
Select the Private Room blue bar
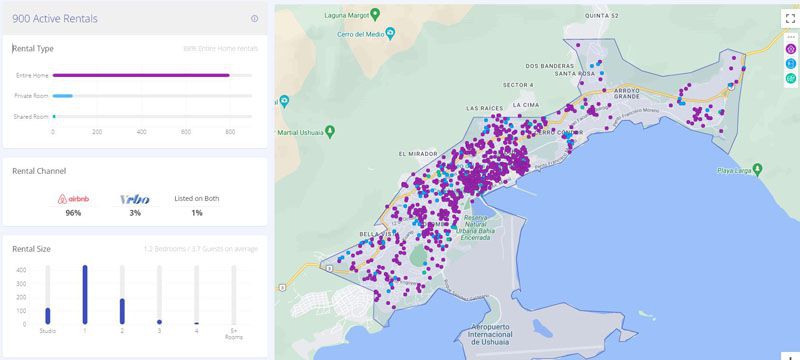[62, 96]
